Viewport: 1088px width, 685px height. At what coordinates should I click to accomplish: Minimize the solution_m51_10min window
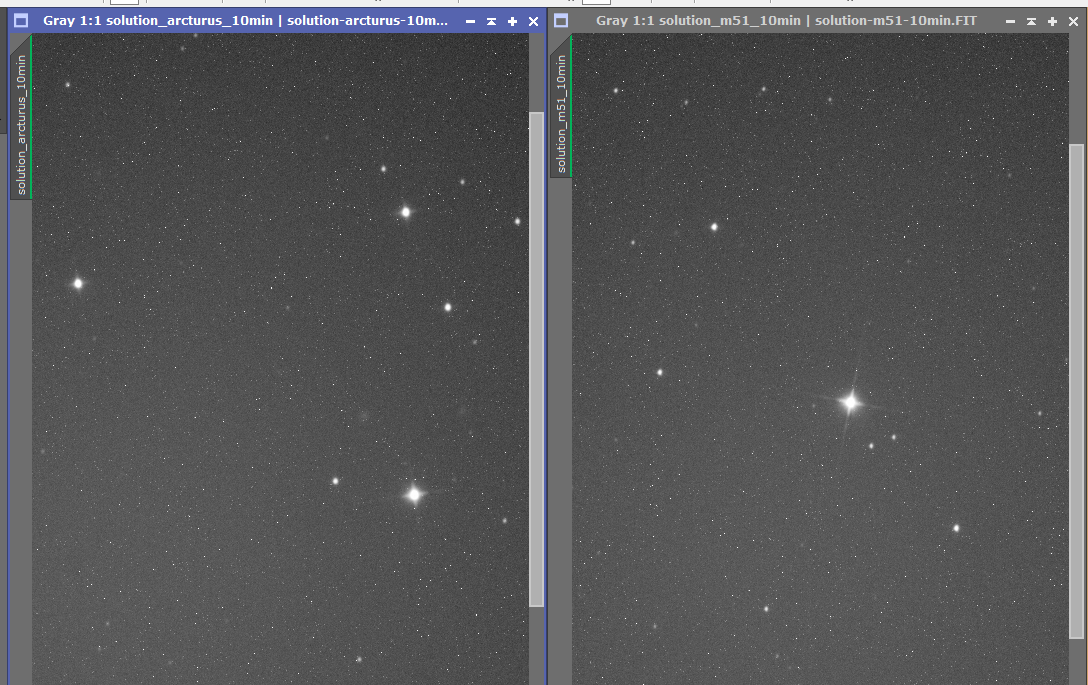[1010, 21]
